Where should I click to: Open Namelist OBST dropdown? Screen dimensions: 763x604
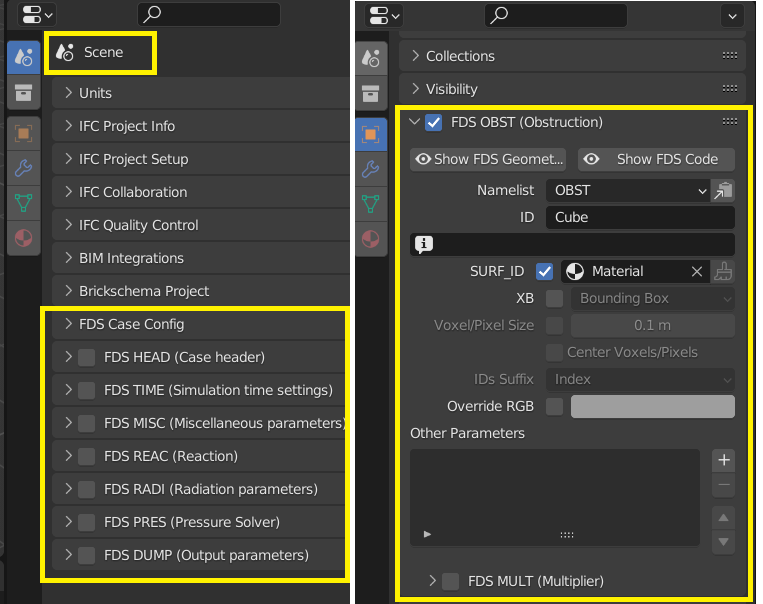point(627,190)
